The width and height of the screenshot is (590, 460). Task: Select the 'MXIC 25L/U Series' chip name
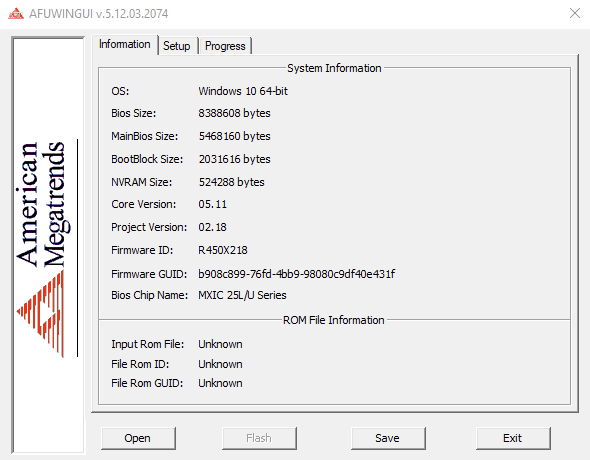click(x=242, y=295)
